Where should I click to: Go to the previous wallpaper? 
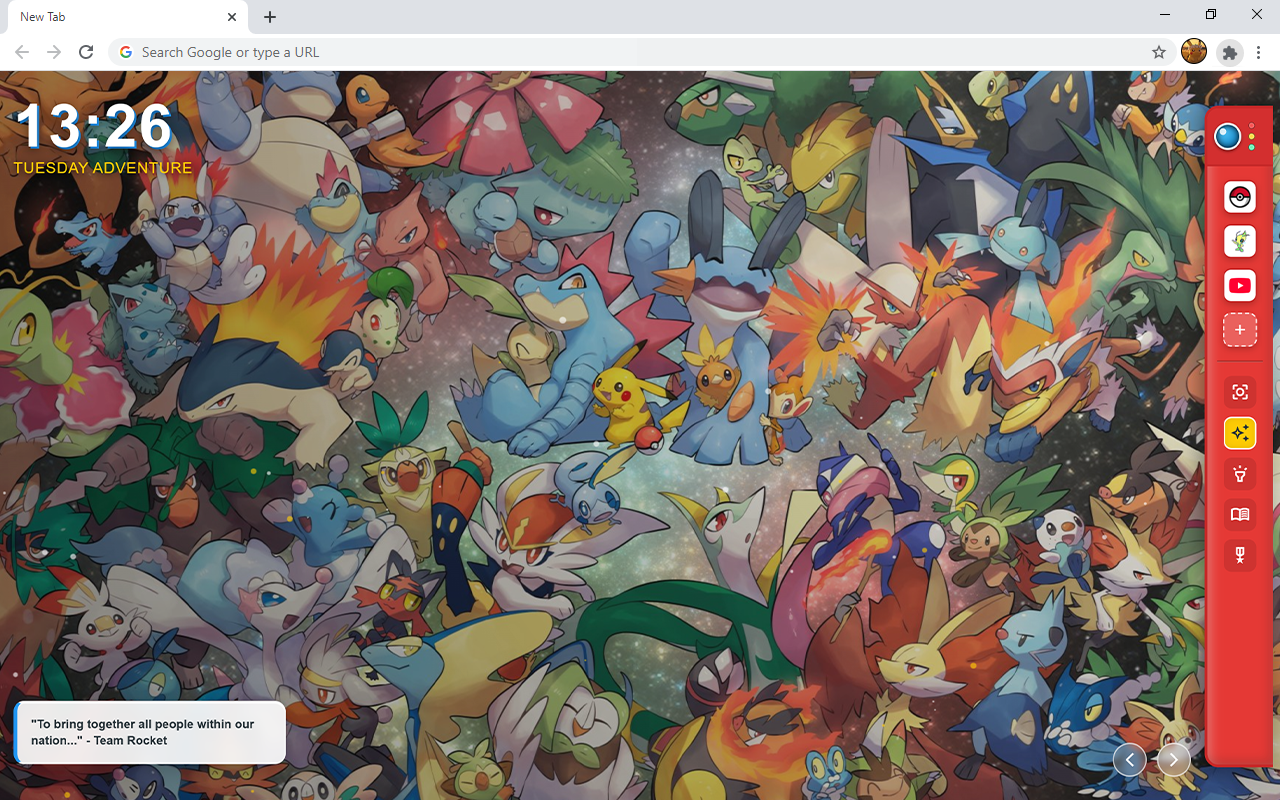(x=1129, y=760)
